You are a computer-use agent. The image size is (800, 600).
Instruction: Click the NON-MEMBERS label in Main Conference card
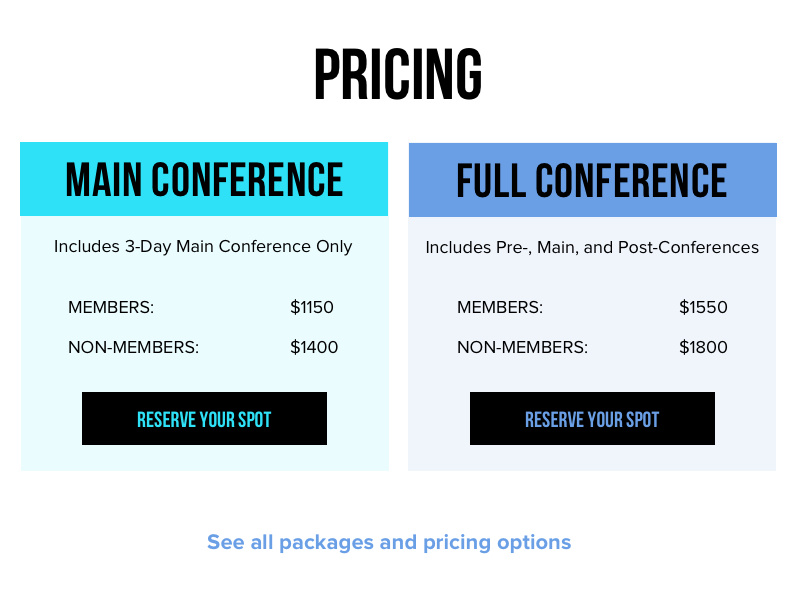(x=134, y=348)
